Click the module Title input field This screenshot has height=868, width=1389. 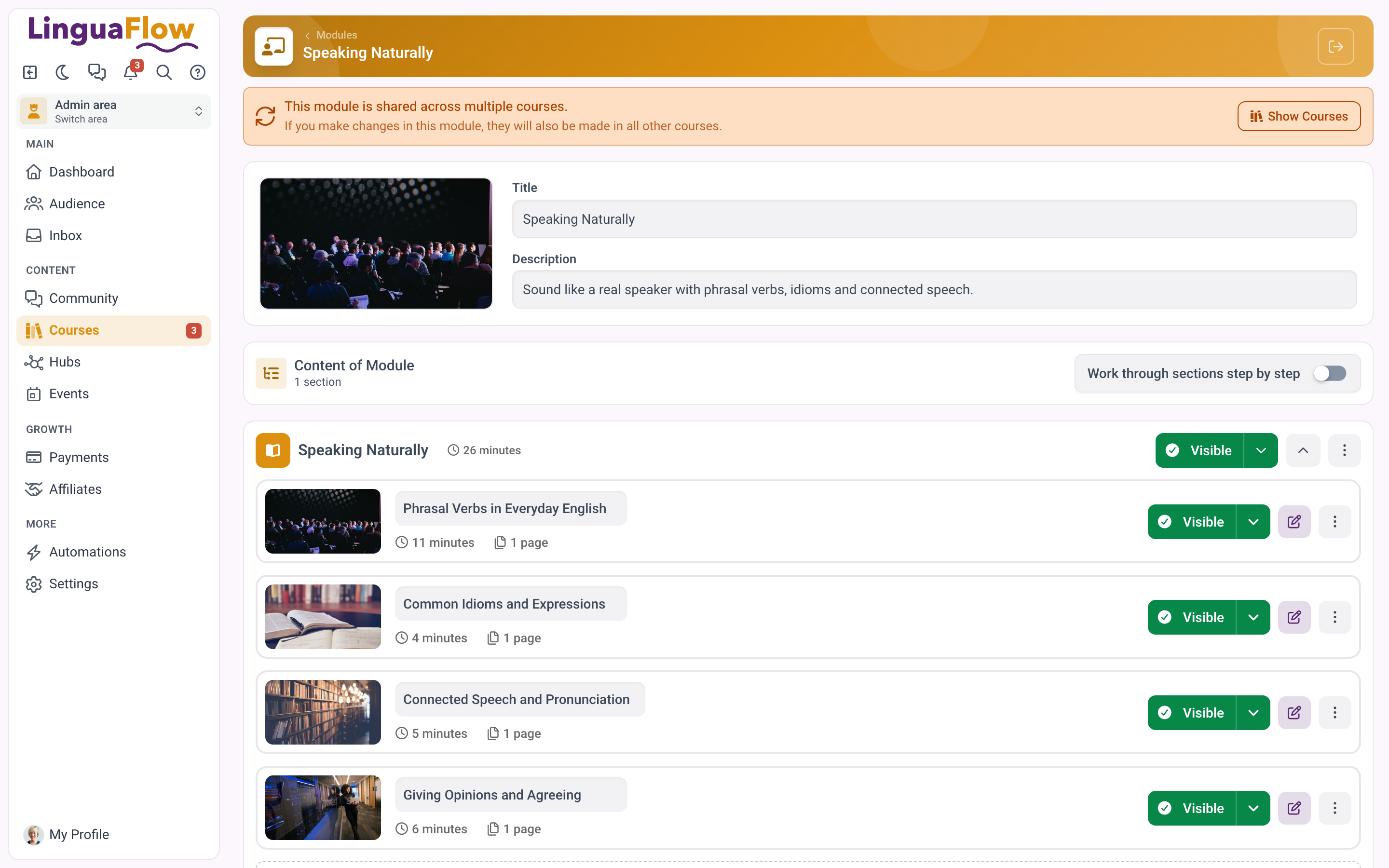[934, 219]
